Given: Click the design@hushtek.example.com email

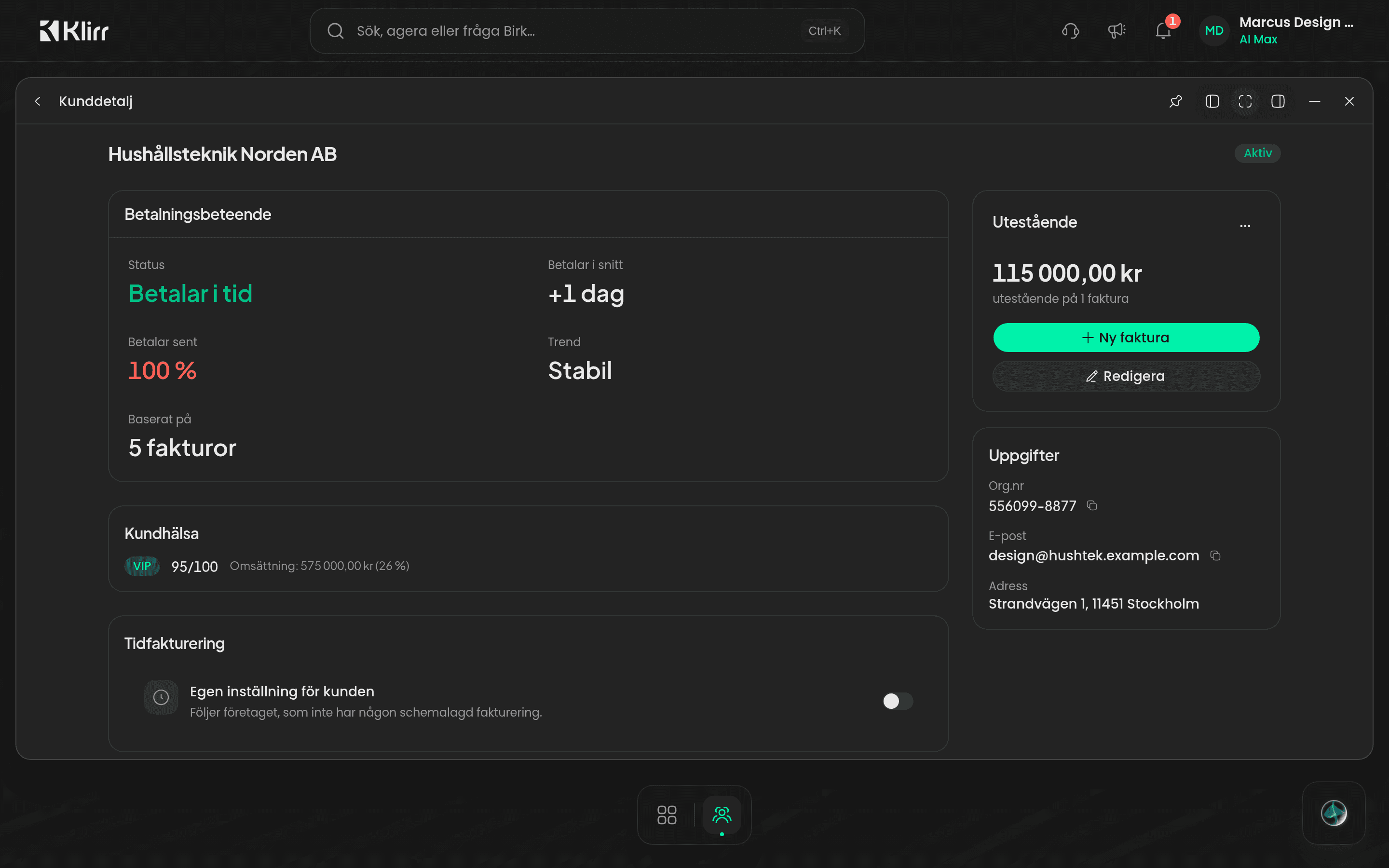Looking at the screenshot, I should pyautogui.click(x=1093, y=556).
